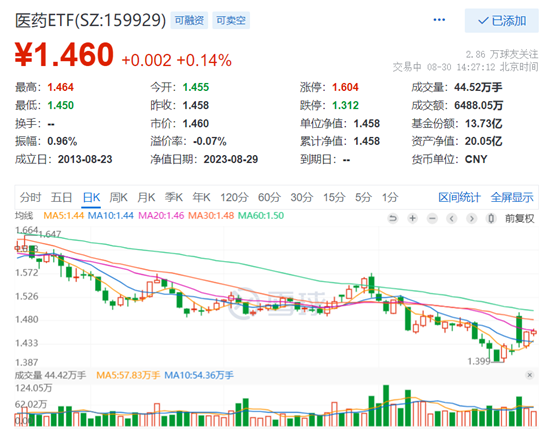Open 全屏显示 fullscreen view
Image resolution: width=554 pixels, height=429 pixels.
click(x=512, y=197)
